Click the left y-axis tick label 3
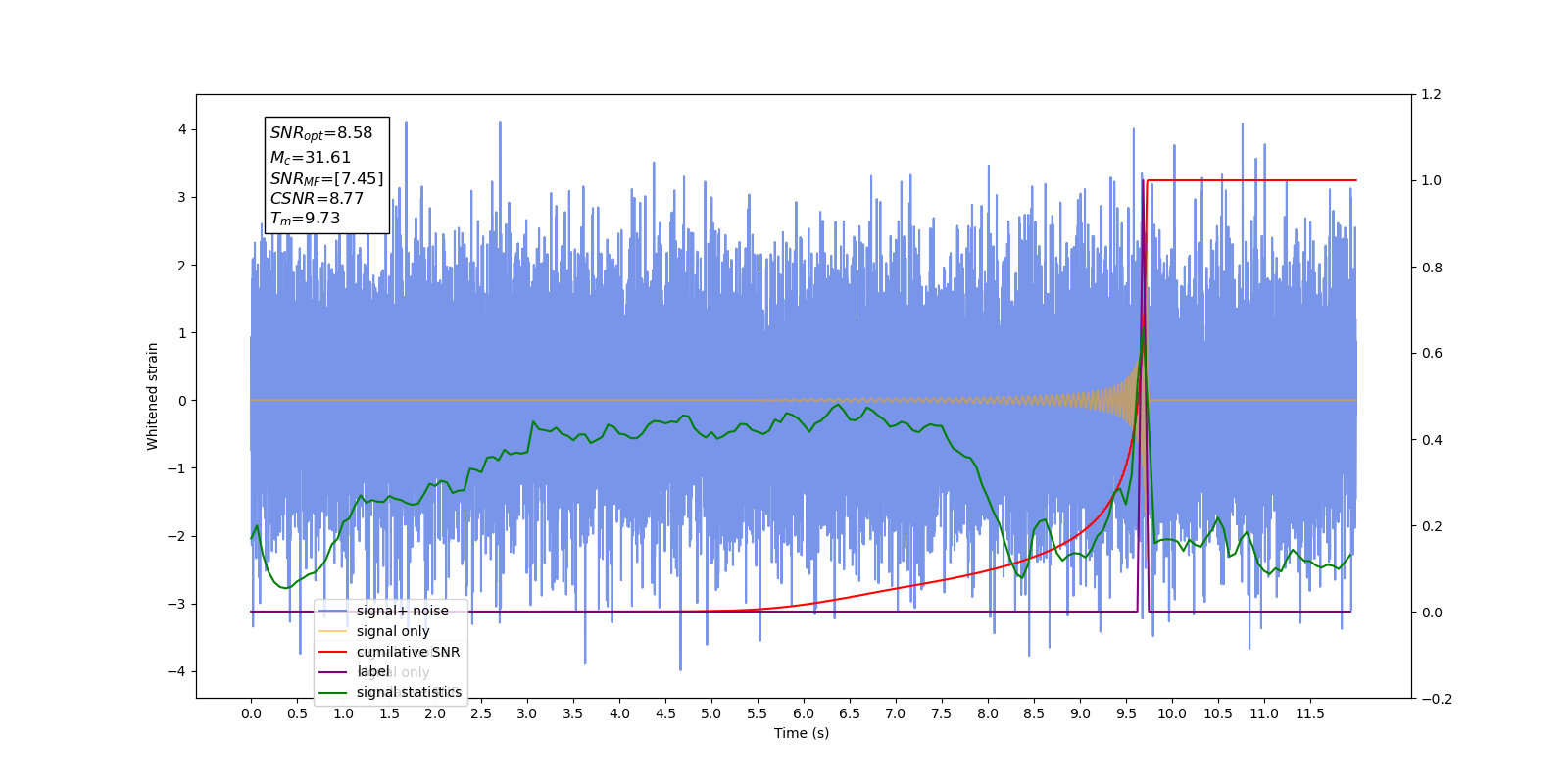 coord(181,197)
